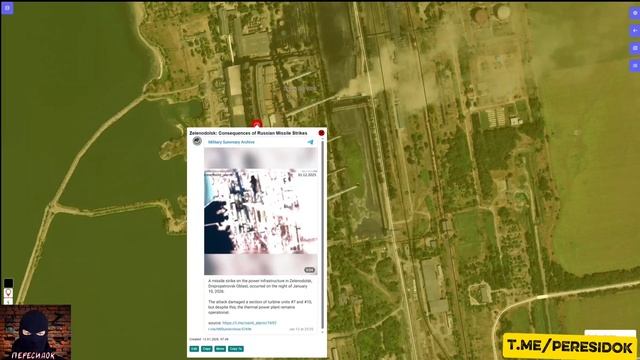Click the purple back arrow button
Screen dimensions: 640x360
click(x=635, y=31)
